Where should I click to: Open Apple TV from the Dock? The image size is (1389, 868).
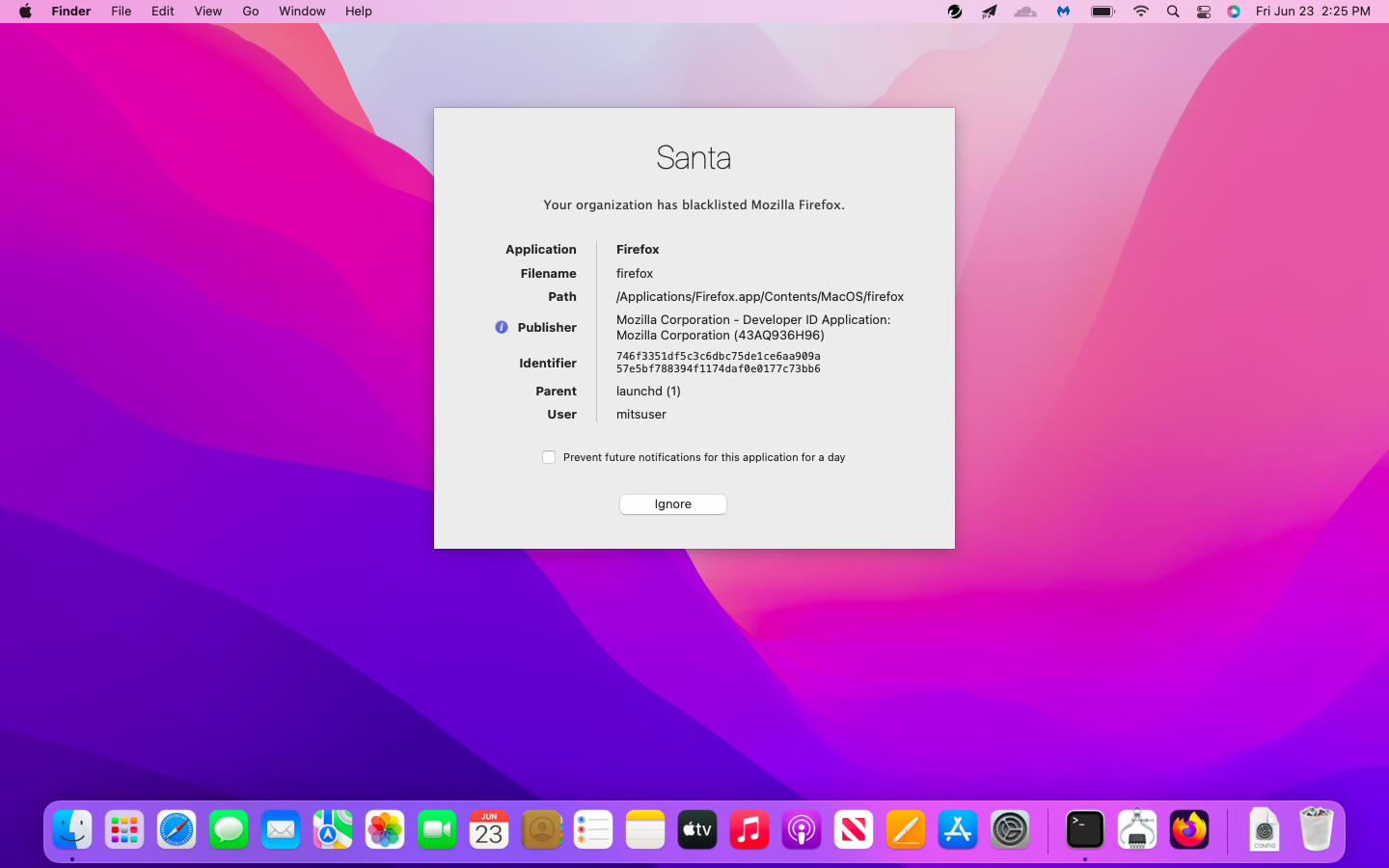click(x=697, y=829)
